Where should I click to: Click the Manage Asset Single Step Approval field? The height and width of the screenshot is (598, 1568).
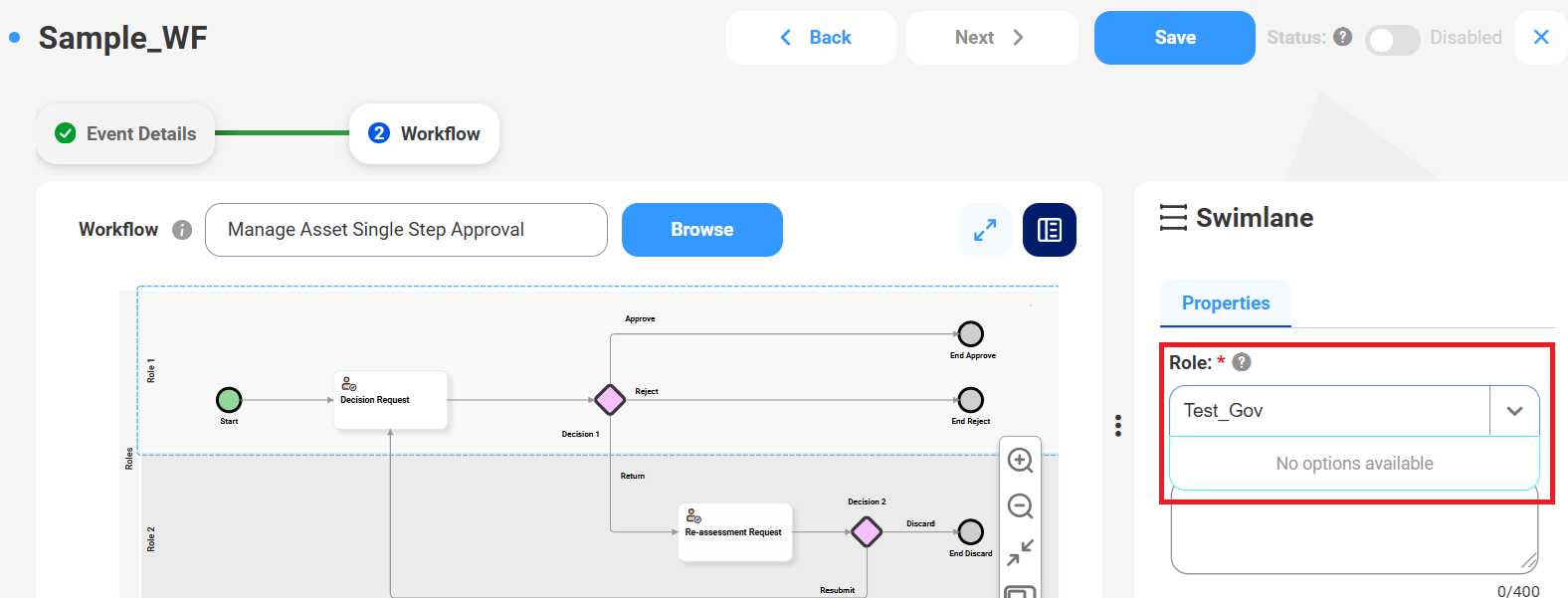coord(406,230)
